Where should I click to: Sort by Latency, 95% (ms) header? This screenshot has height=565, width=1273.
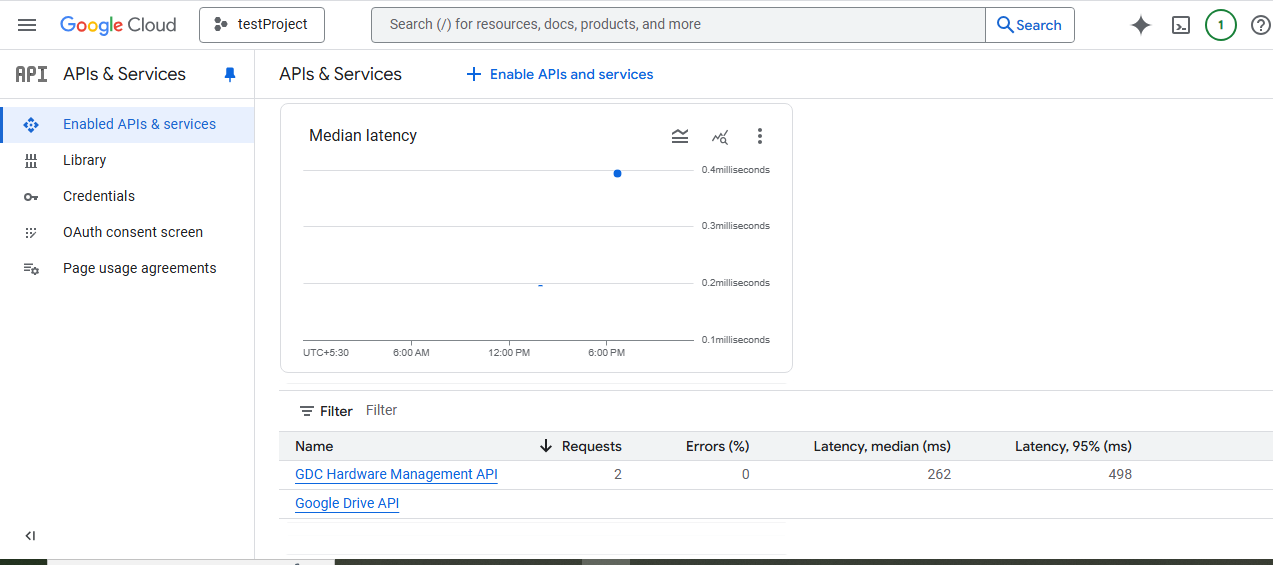pos(1073,446)
